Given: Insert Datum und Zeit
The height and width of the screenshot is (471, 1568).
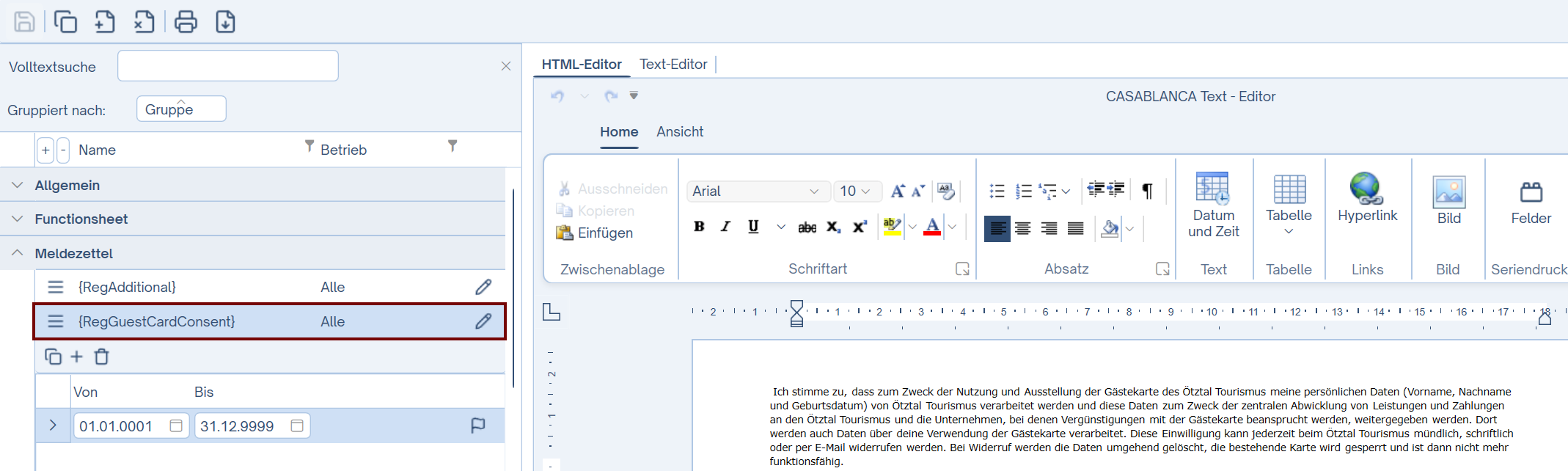Looking at the screenshot, I should (1214, 205).
